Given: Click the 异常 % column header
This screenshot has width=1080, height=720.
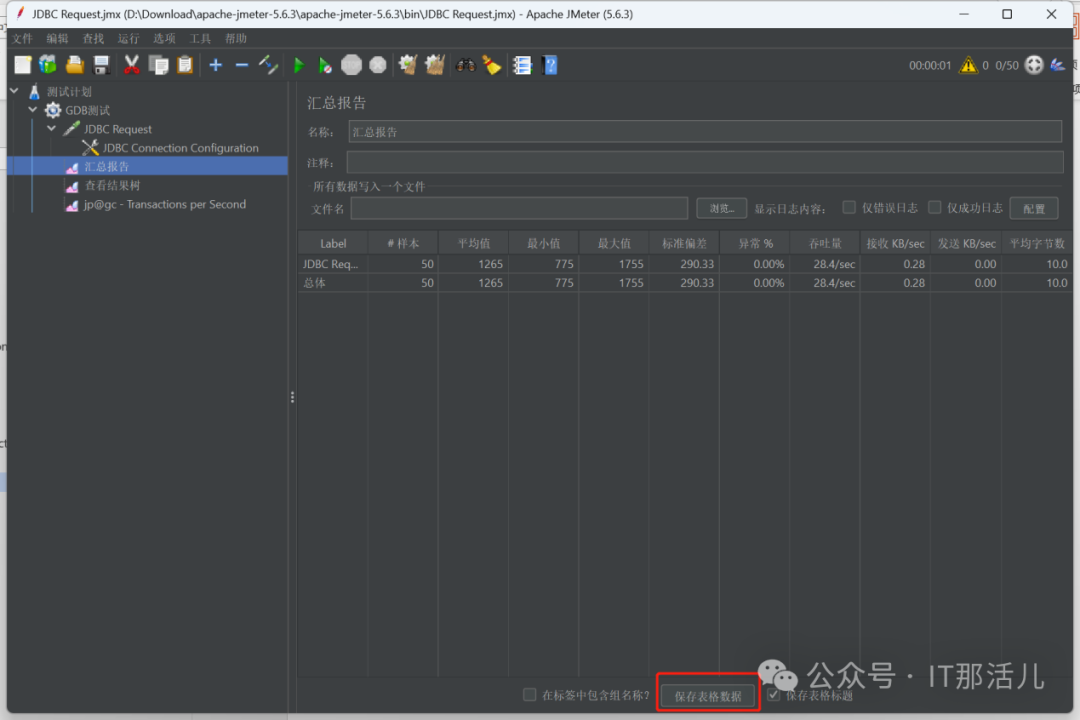Looking at the screenshot, I should (755, 243).
